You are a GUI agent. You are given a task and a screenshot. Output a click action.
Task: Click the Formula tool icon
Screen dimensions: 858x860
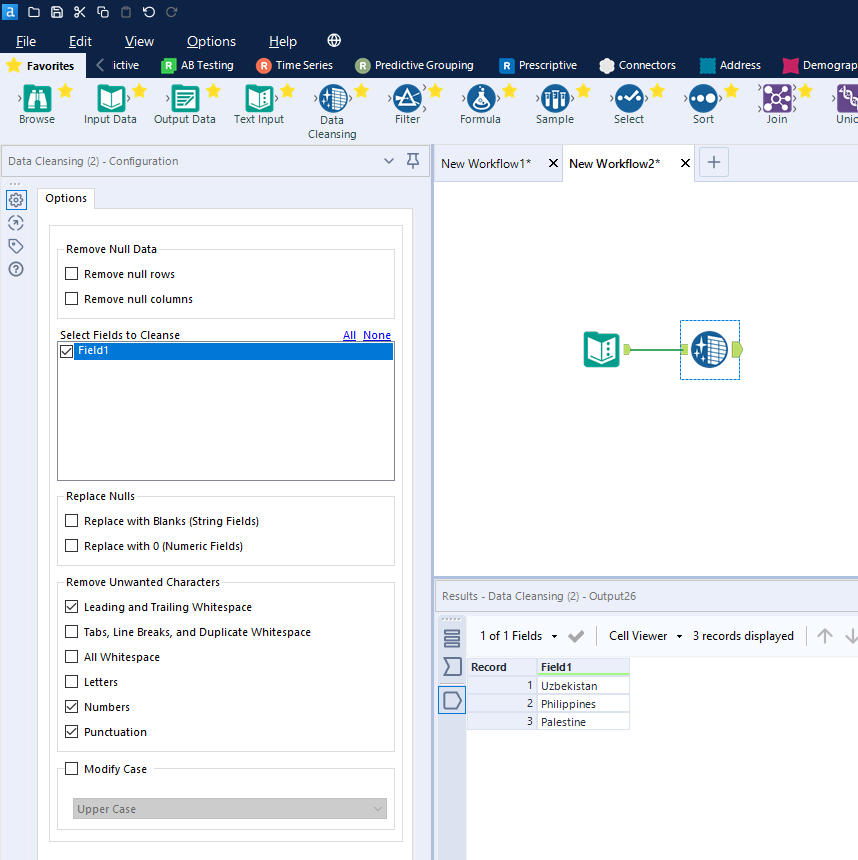tap(480, 99)
